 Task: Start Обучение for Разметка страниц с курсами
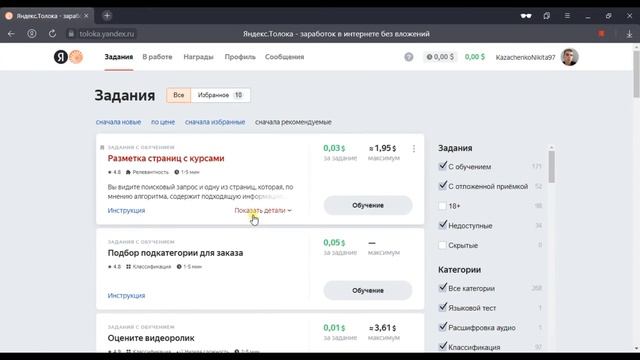pyautogui.click(x=368, y=205)
